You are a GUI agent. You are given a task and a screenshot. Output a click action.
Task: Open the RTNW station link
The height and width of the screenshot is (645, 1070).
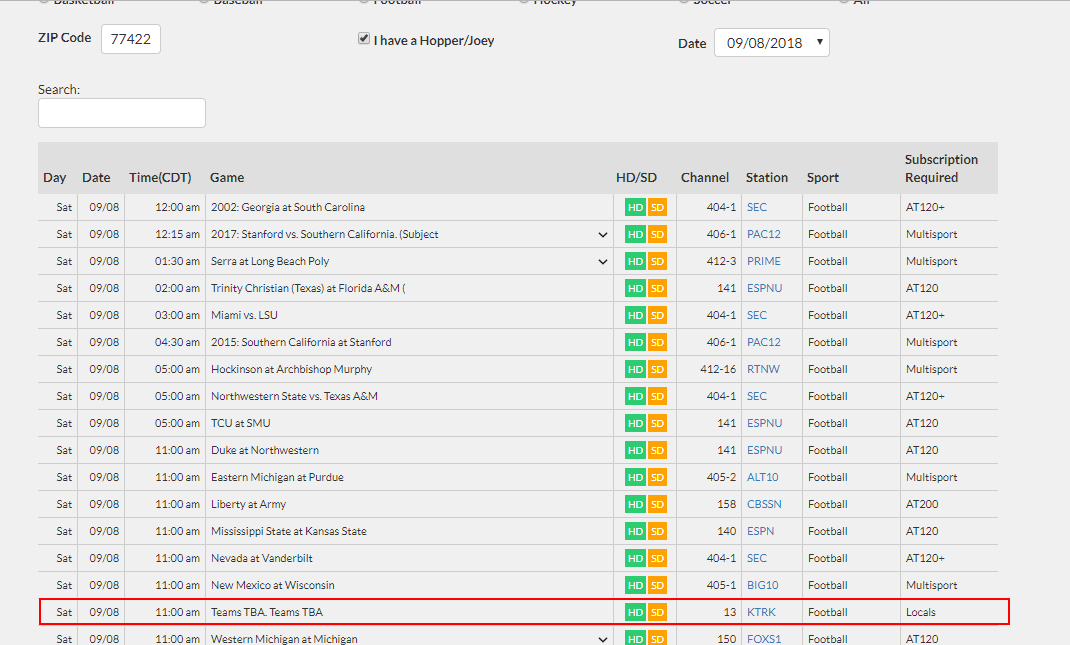pyautogui.click(x=763, y=369)
